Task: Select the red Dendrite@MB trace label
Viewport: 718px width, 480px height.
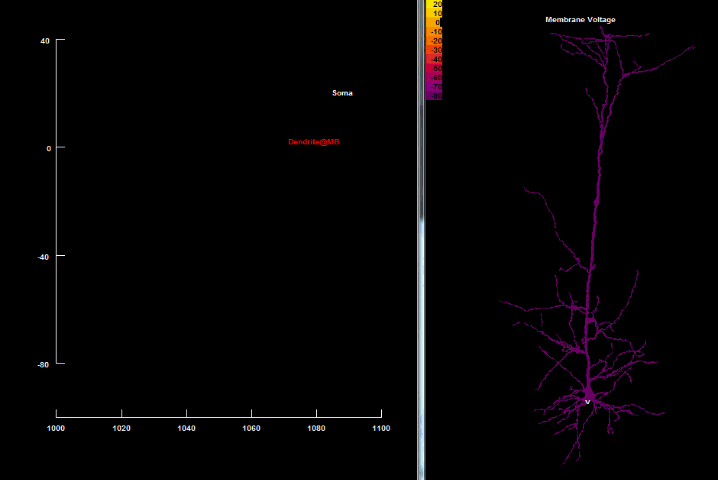Action: [314, 142]
